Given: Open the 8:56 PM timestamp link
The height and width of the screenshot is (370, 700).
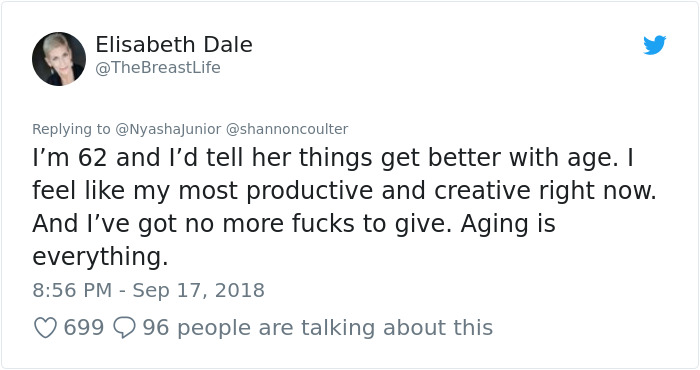Looking at the screenshot, I should click(x=72, y=290).
